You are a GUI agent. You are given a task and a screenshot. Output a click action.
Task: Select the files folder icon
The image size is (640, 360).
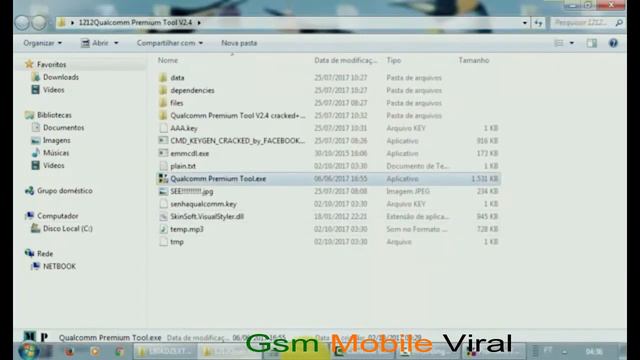pyautogui.click(x=163, y=103)
